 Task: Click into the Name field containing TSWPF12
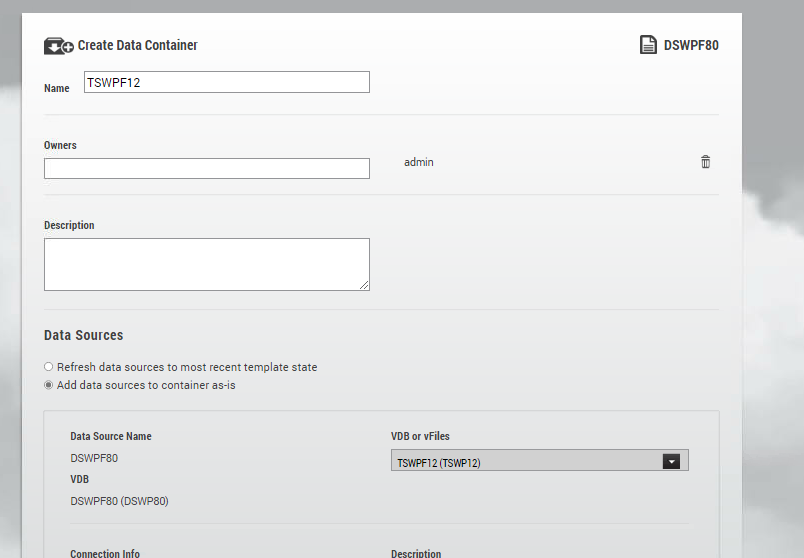(x=227, y=82)
